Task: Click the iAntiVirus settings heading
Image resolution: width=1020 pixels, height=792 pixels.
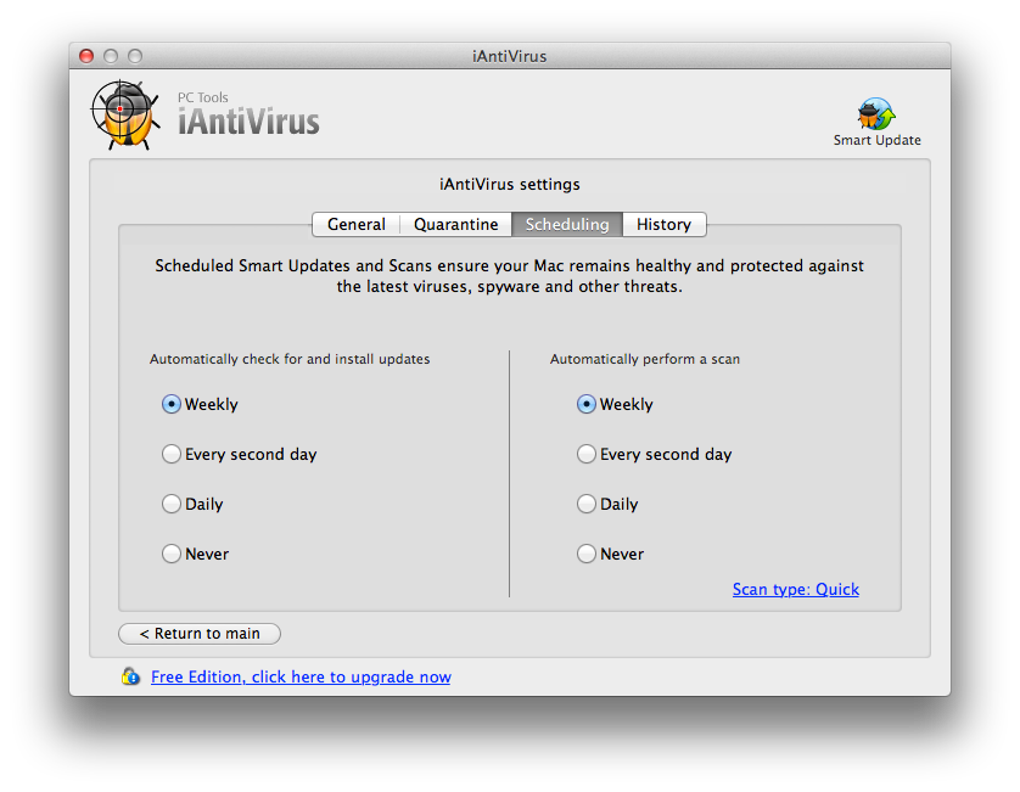Action: tap(509, 184)
